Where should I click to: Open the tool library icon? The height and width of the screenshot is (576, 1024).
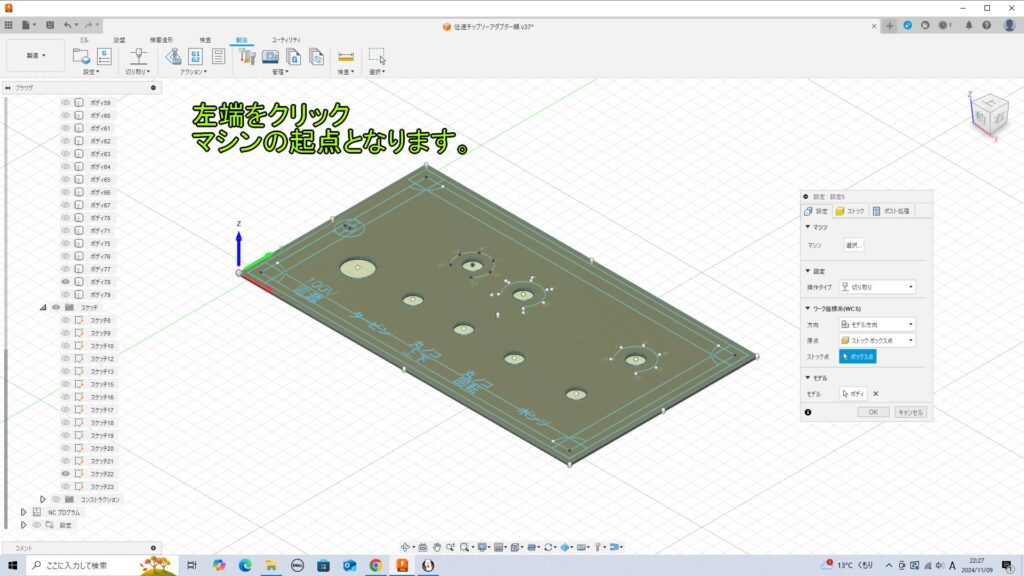(247, 56)
